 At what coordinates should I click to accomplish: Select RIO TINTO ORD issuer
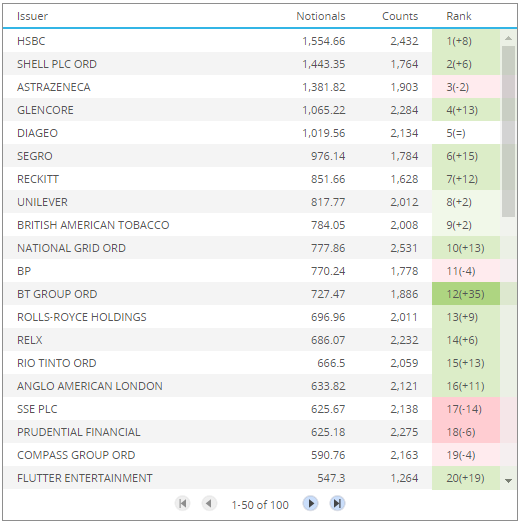(x=57, y=363)
